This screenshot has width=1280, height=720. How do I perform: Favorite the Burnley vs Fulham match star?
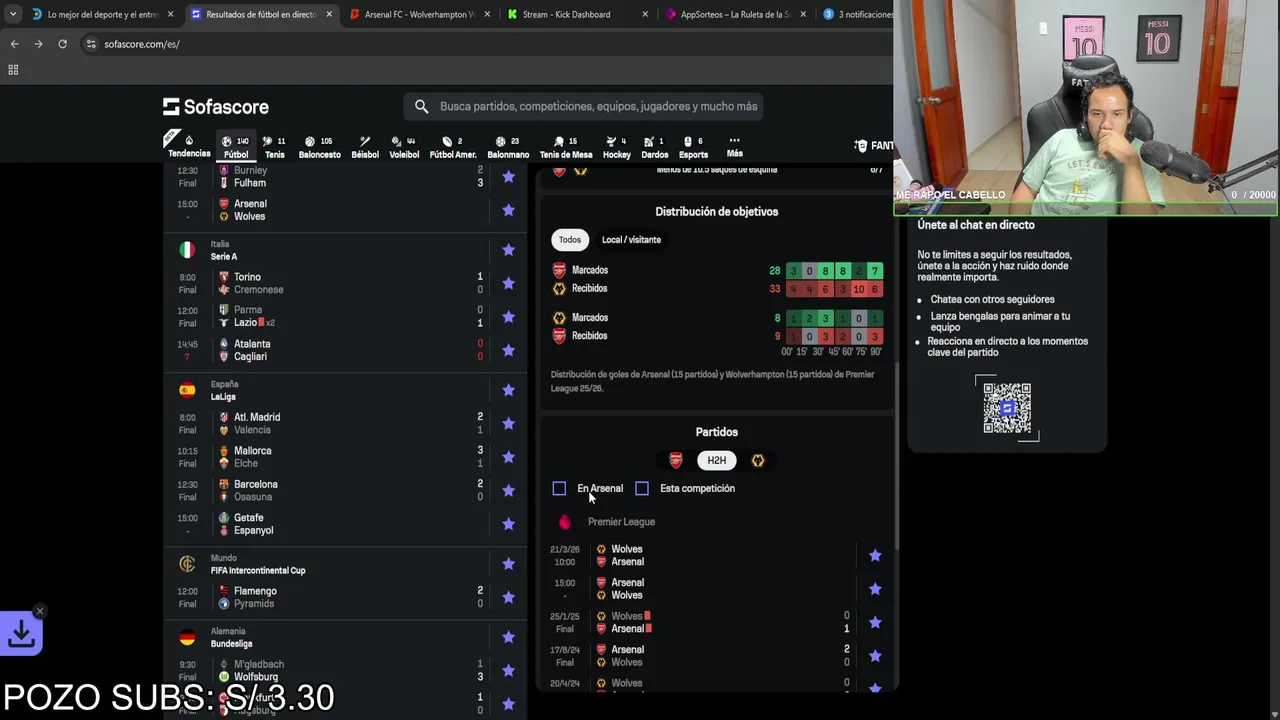point(508,177)
